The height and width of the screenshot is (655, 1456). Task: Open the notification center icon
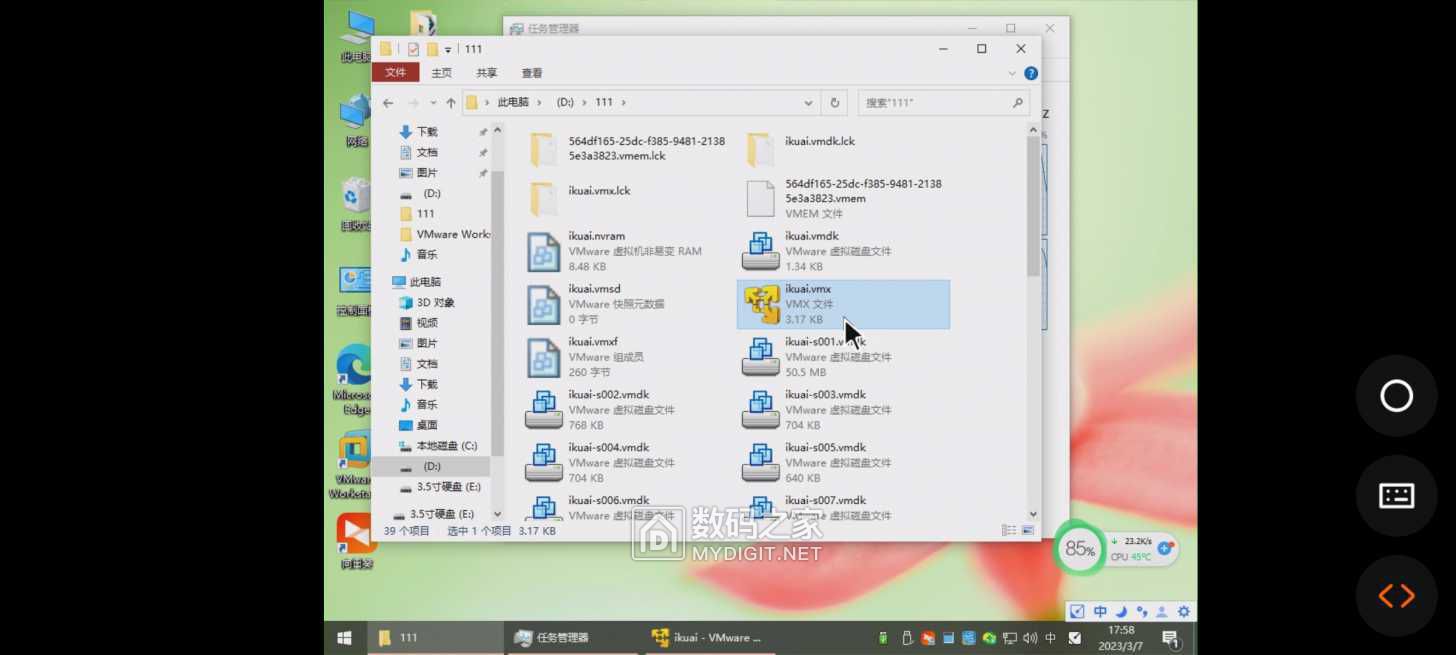tap(1169, 638)
